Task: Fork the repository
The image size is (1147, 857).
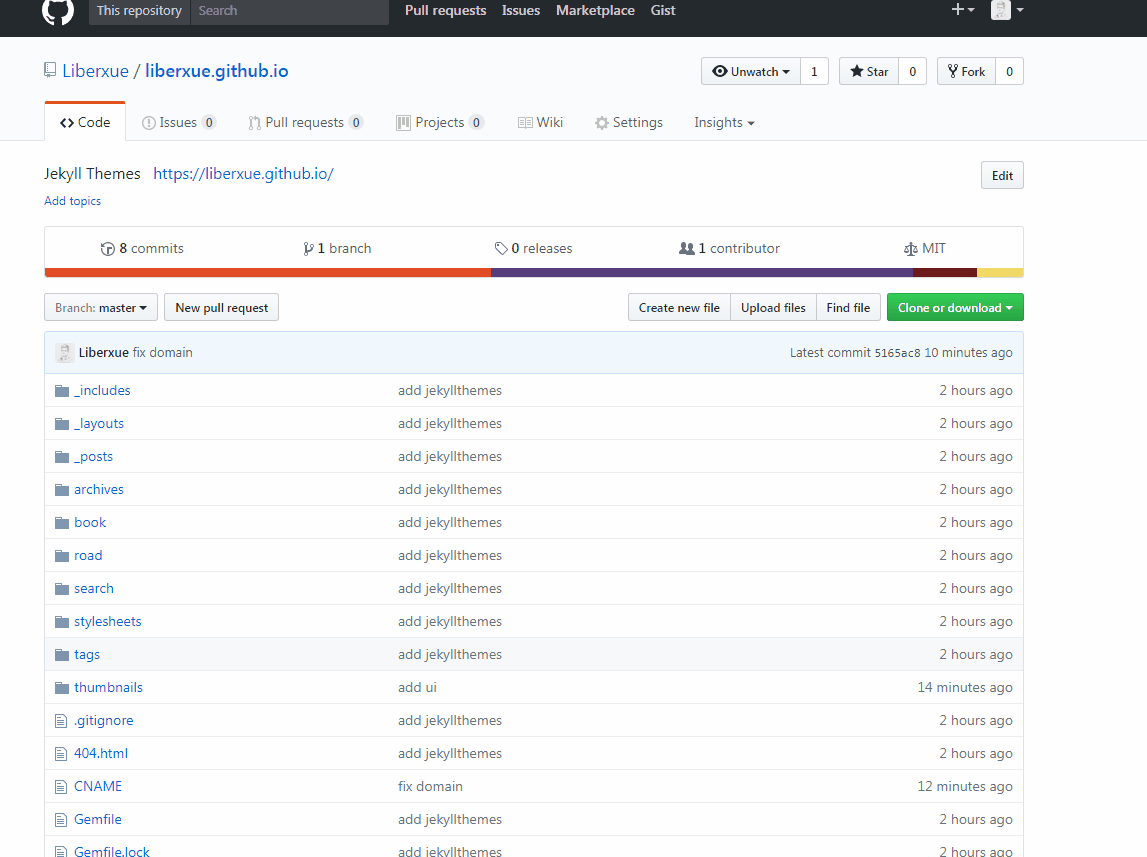Action: [966, 72]
